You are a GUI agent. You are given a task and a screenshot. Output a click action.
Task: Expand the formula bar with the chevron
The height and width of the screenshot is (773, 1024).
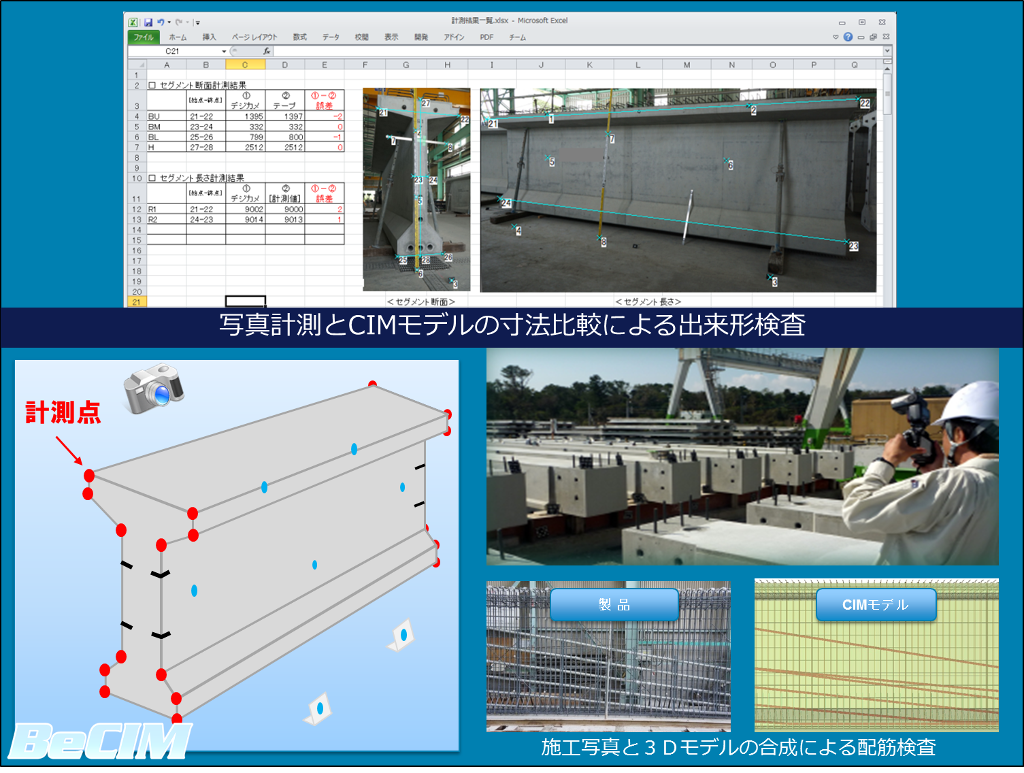tap(887, 51)
